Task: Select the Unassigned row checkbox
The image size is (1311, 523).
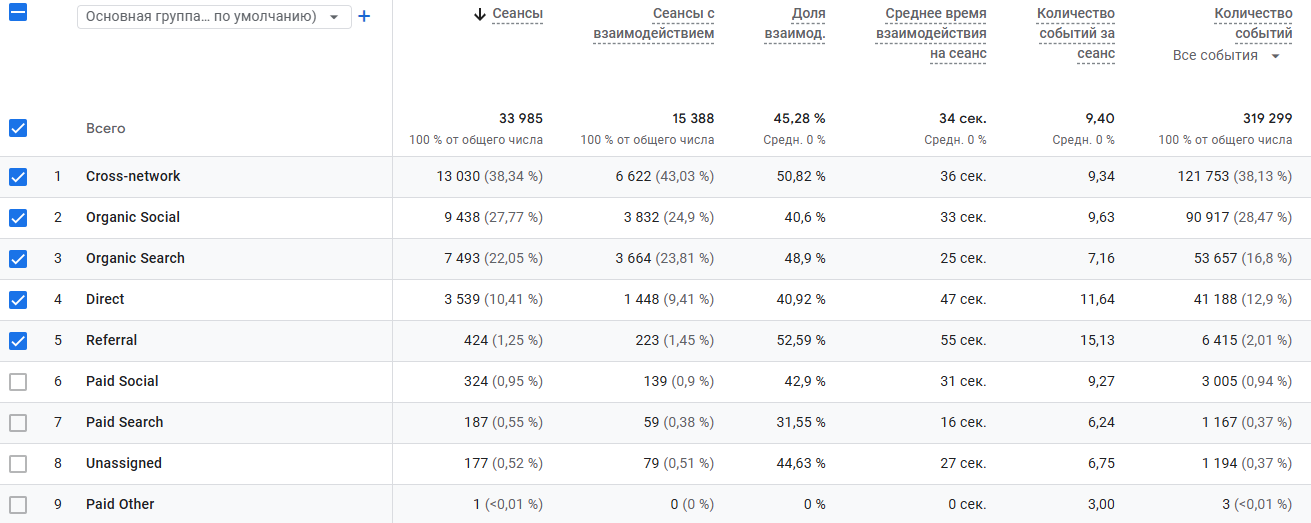Action: (x=18, y=464)
